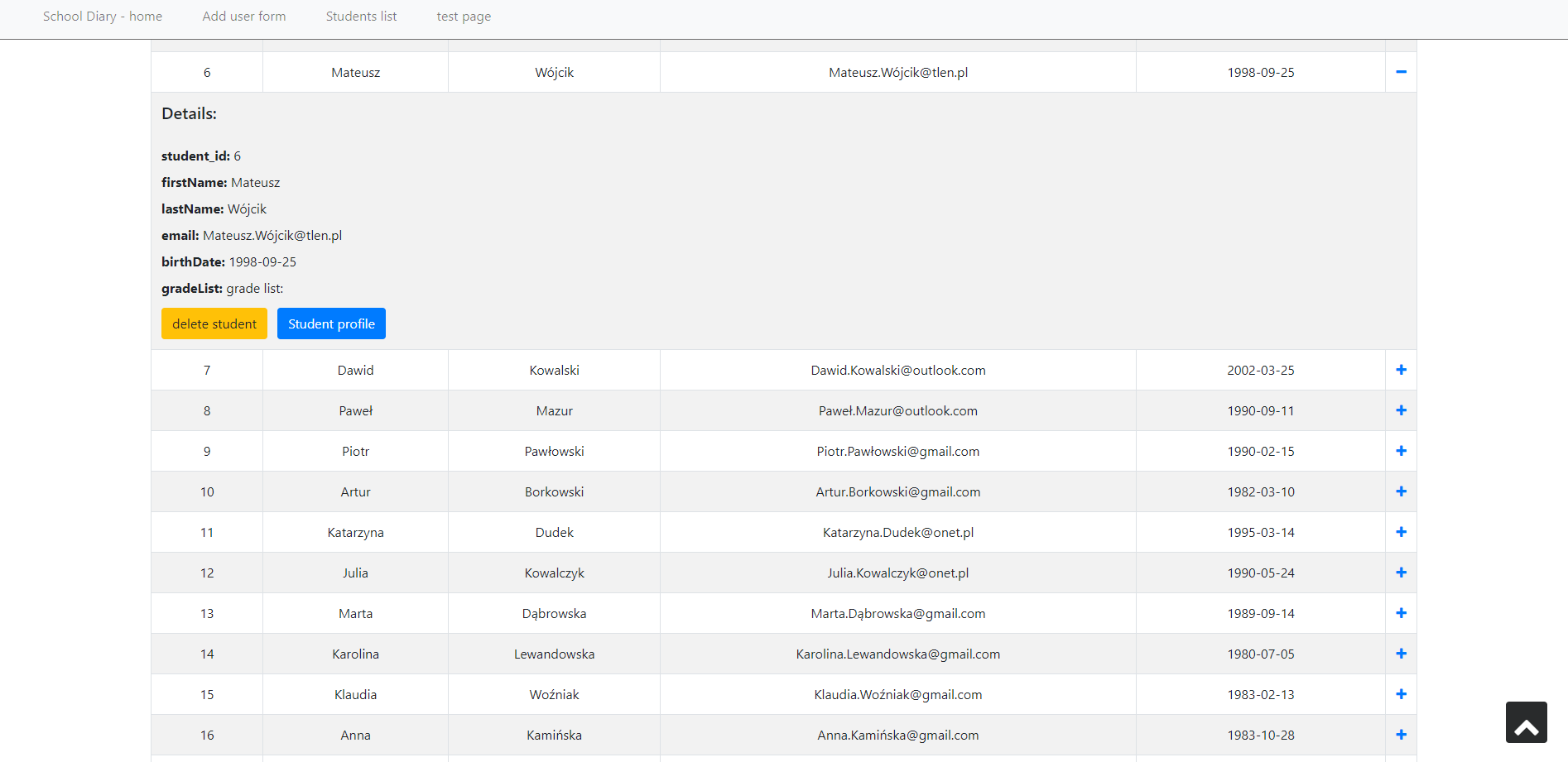Select student ID cell 13
Viewport: 1568px width, 762px height.
[x=207, y=613]
